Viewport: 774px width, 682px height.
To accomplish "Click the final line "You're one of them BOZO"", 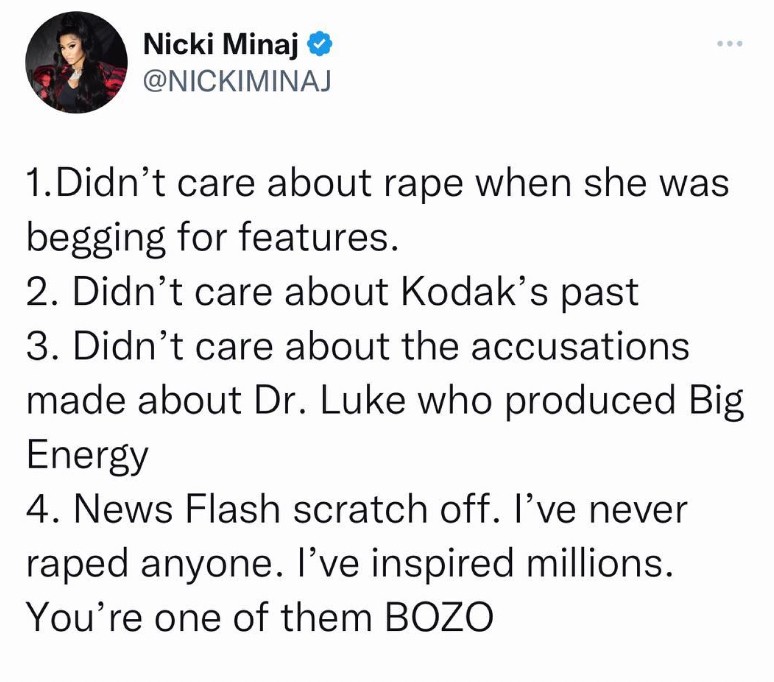I will pos(260,617).
